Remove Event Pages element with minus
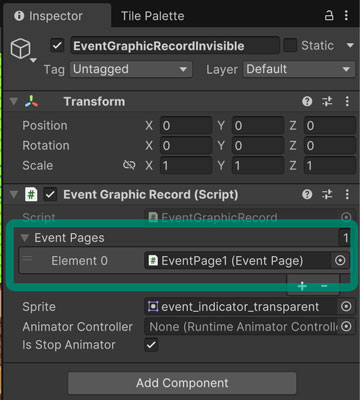This screenshot has height=400, width=360. [x=324, y=286]
